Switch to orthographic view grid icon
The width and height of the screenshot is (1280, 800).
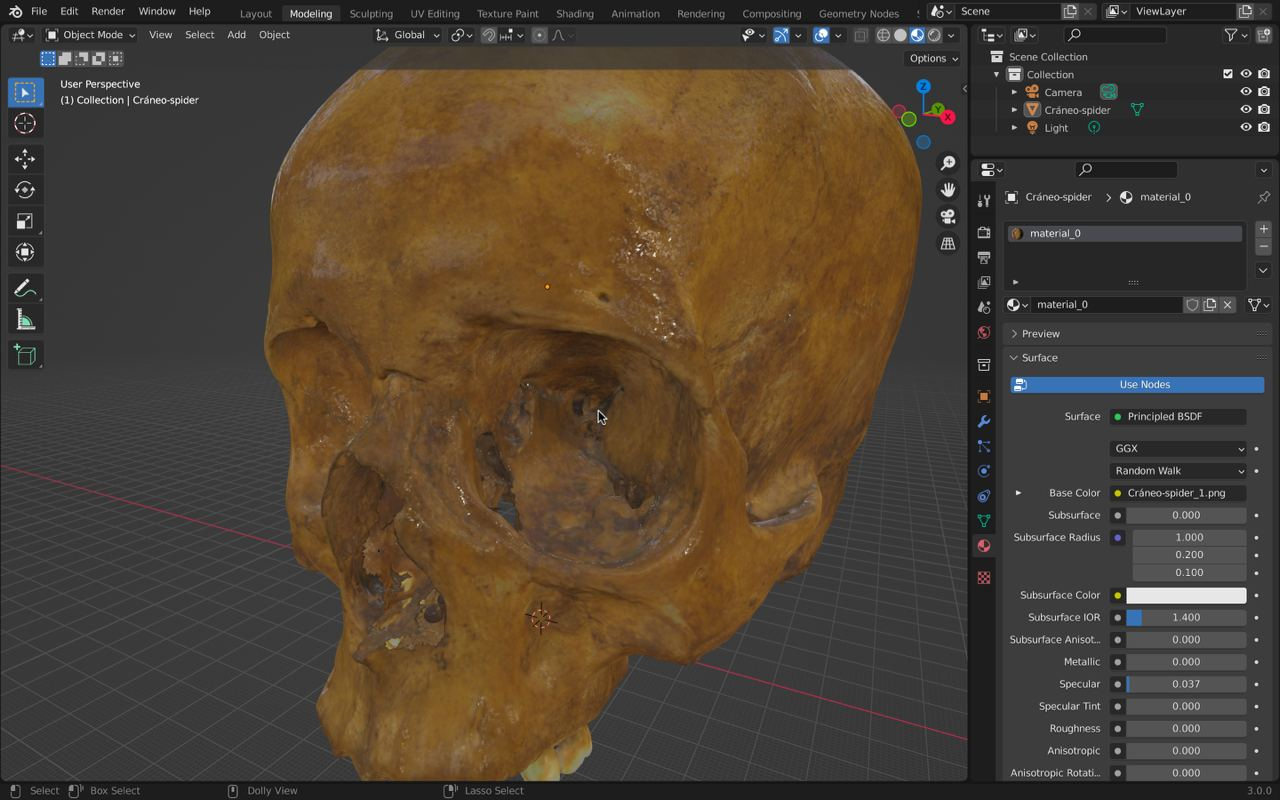[947, 244]
